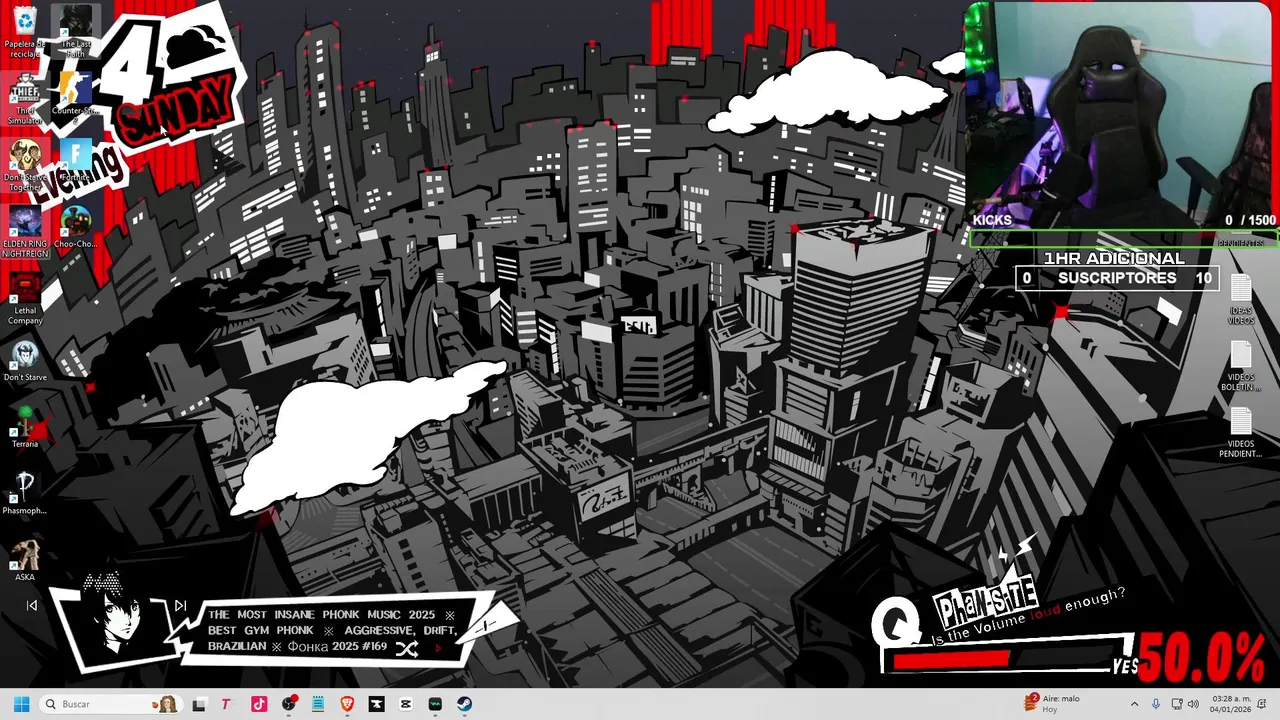Open the Papelera de reciclaje icon
This screenshot has height=720, width=1280.
[x=24, y=32]
